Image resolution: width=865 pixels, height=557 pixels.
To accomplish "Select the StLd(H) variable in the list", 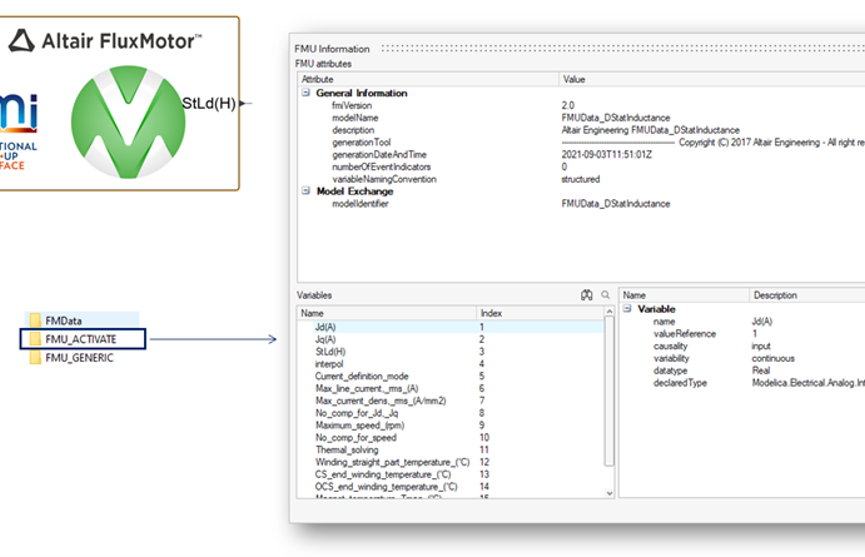I will (451, 351).
